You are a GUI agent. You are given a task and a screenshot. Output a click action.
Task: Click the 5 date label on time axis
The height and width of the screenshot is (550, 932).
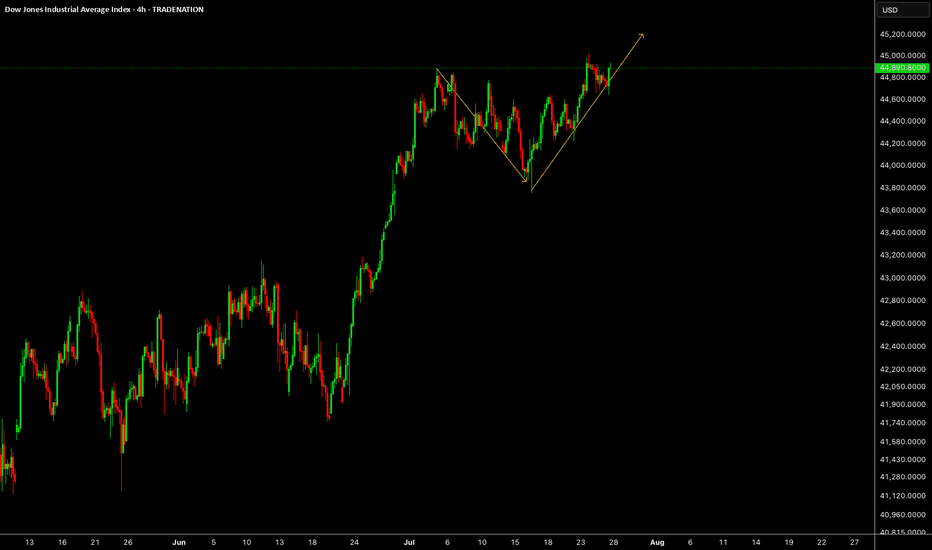(213, 542)
